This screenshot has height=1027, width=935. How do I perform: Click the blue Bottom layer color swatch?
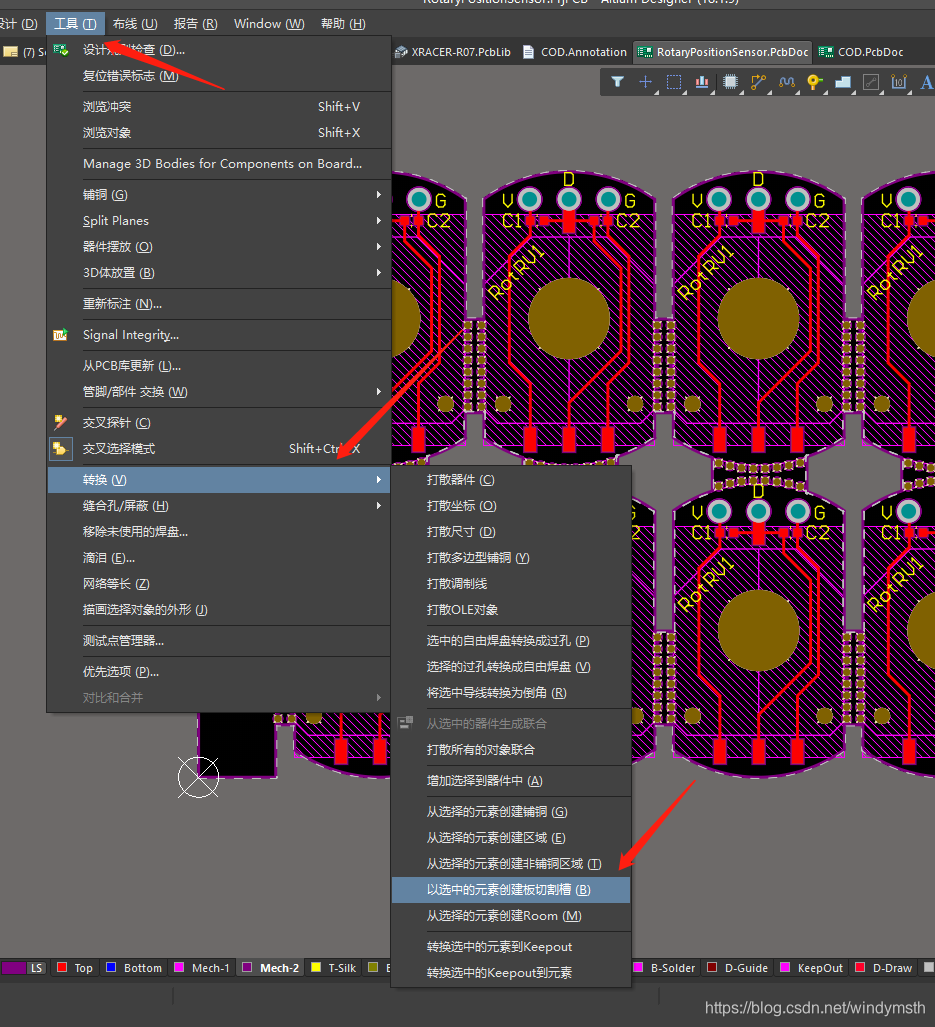[111, 967]
